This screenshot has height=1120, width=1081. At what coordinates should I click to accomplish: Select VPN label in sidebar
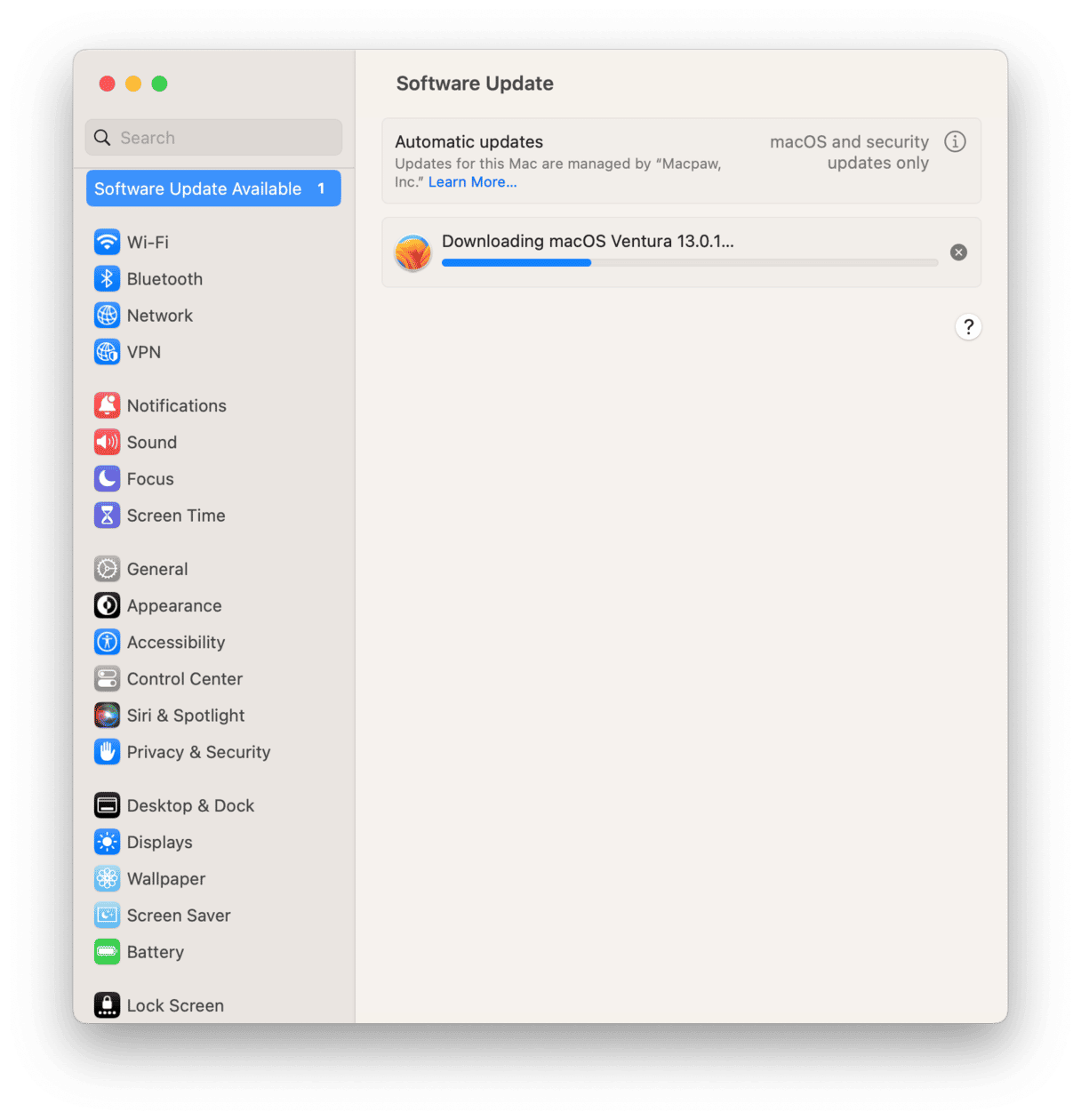tap(144, 352)
